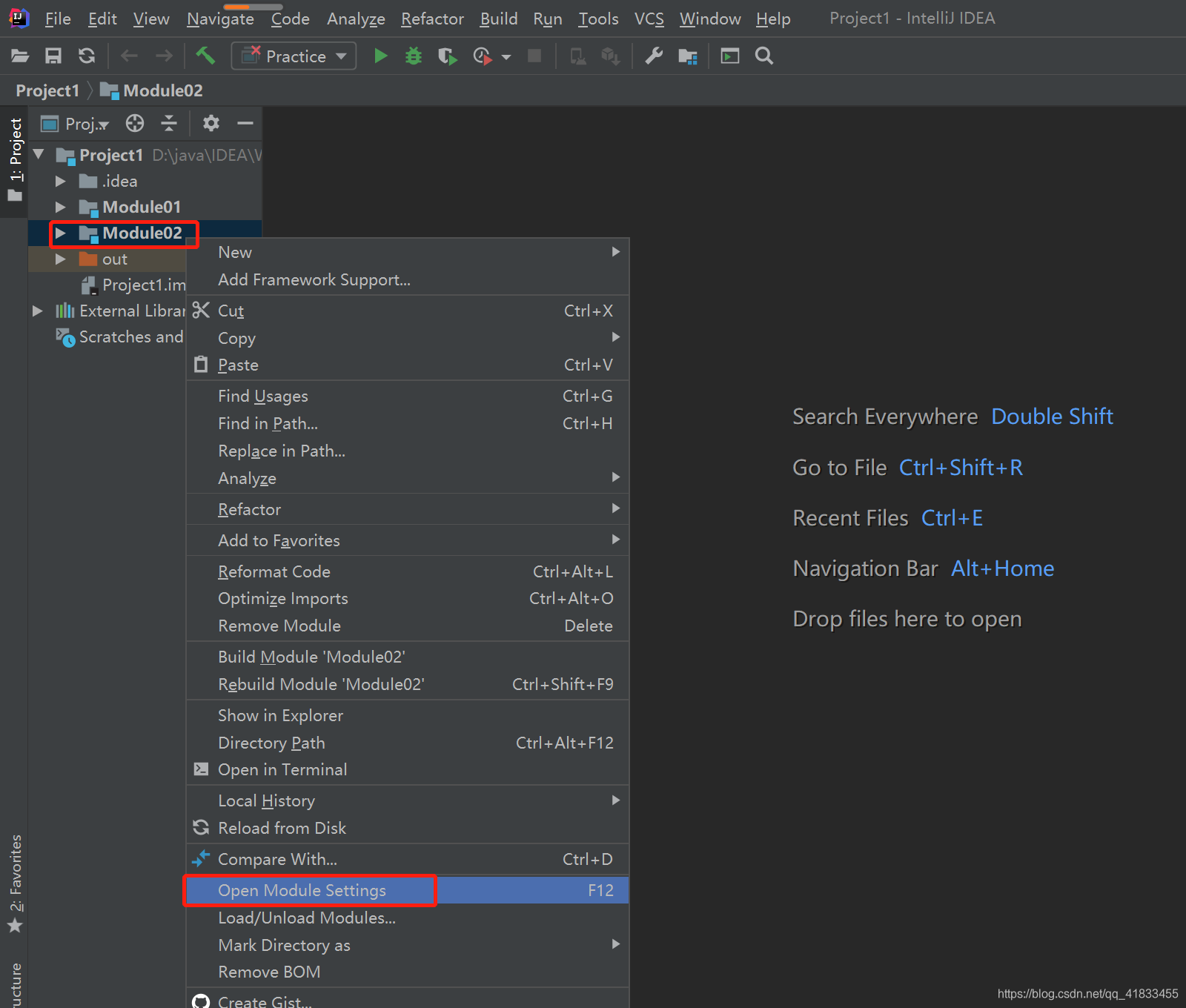Click Run with Coverage icon
This screenshot has height=1008, width=1186.
[x=447, y=56]
